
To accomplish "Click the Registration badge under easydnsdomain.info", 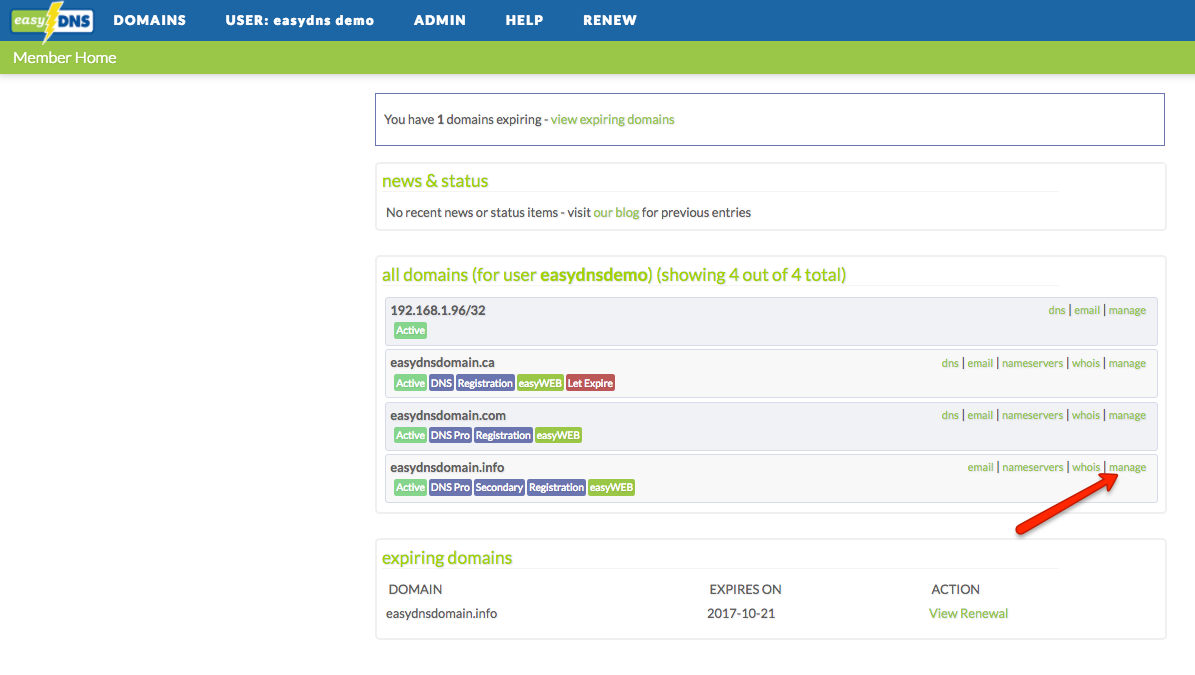I will (x=557, y=488).
